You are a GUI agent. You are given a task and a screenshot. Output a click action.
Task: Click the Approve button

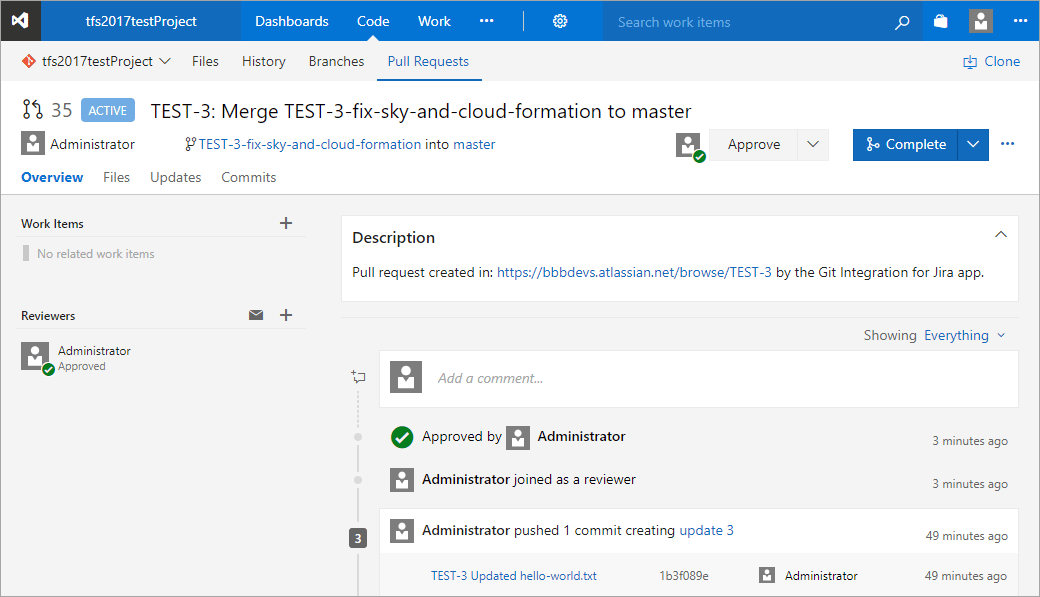coord(753,145)
